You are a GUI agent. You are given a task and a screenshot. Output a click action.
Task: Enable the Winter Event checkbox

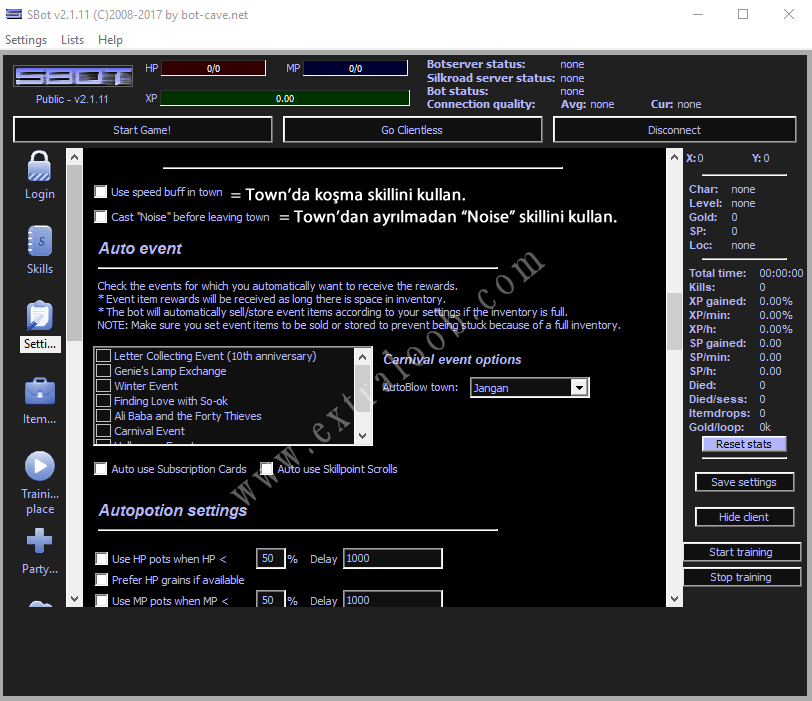104,386
